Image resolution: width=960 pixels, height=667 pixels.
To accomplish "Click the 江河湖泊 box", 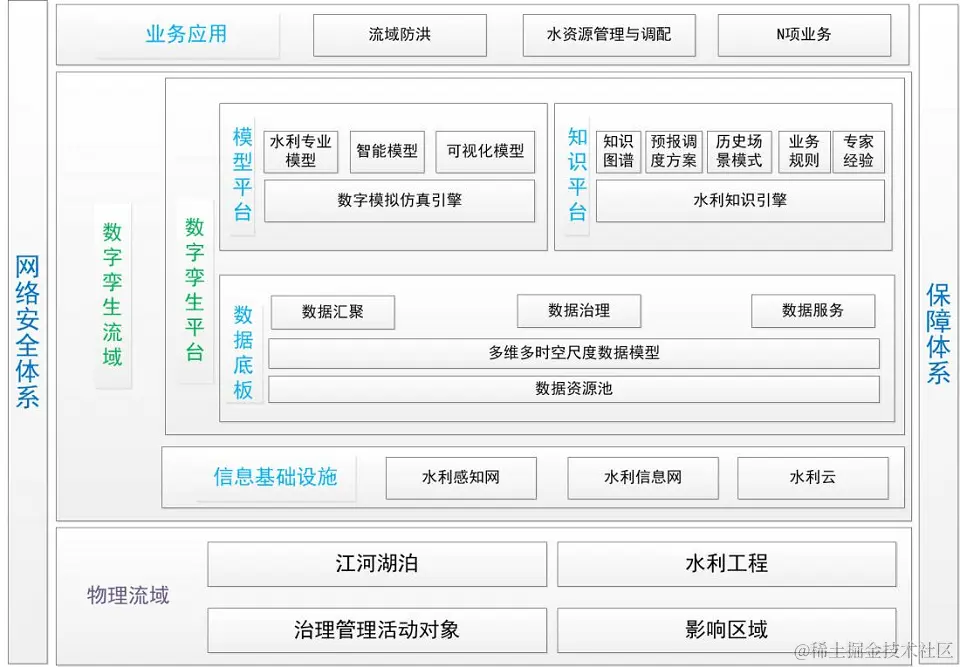I will tap(376, 563).
